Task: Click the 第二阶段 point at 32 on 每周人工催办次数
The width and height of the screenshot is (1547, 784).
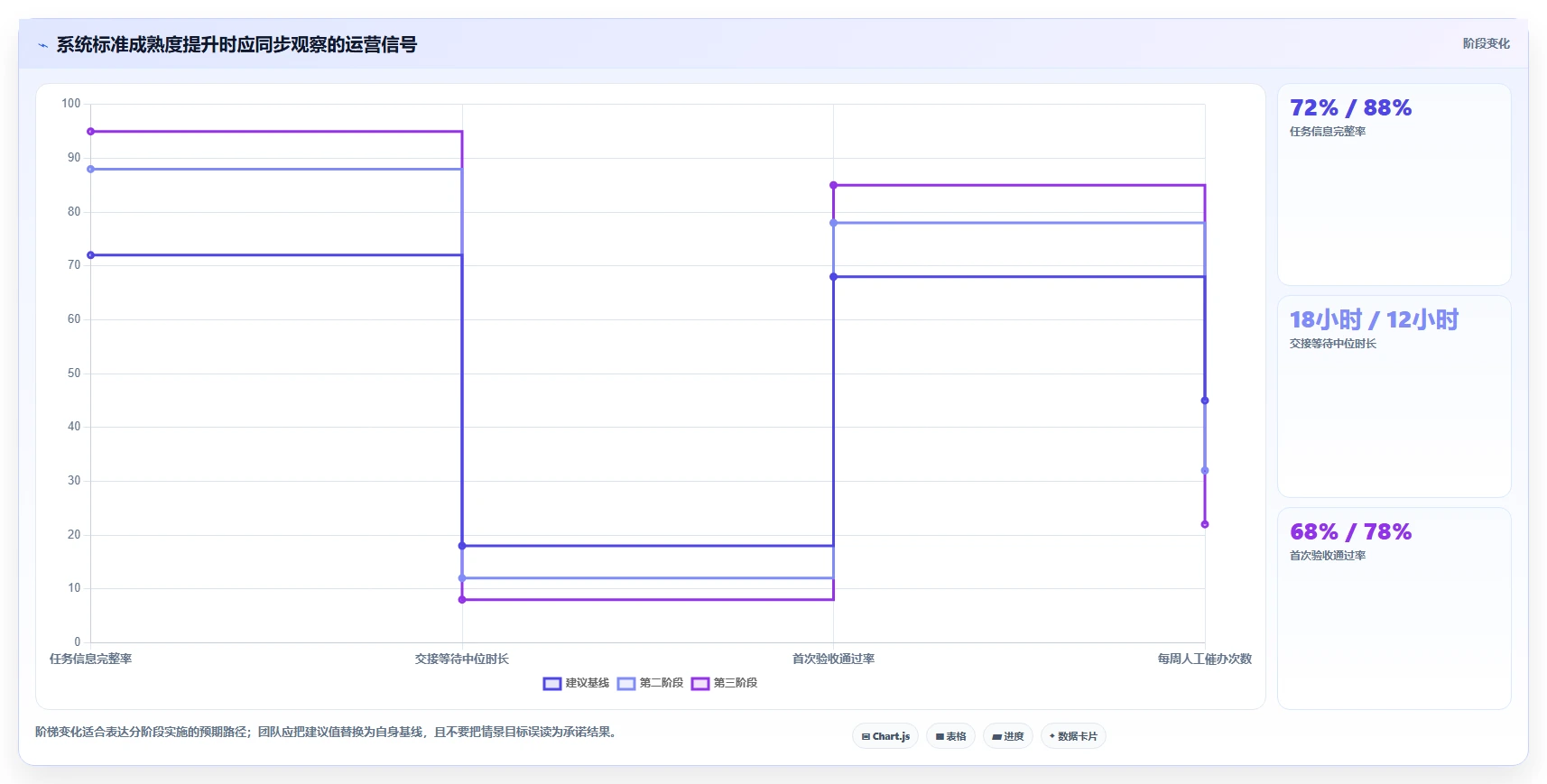Action: click(1205, 471)
